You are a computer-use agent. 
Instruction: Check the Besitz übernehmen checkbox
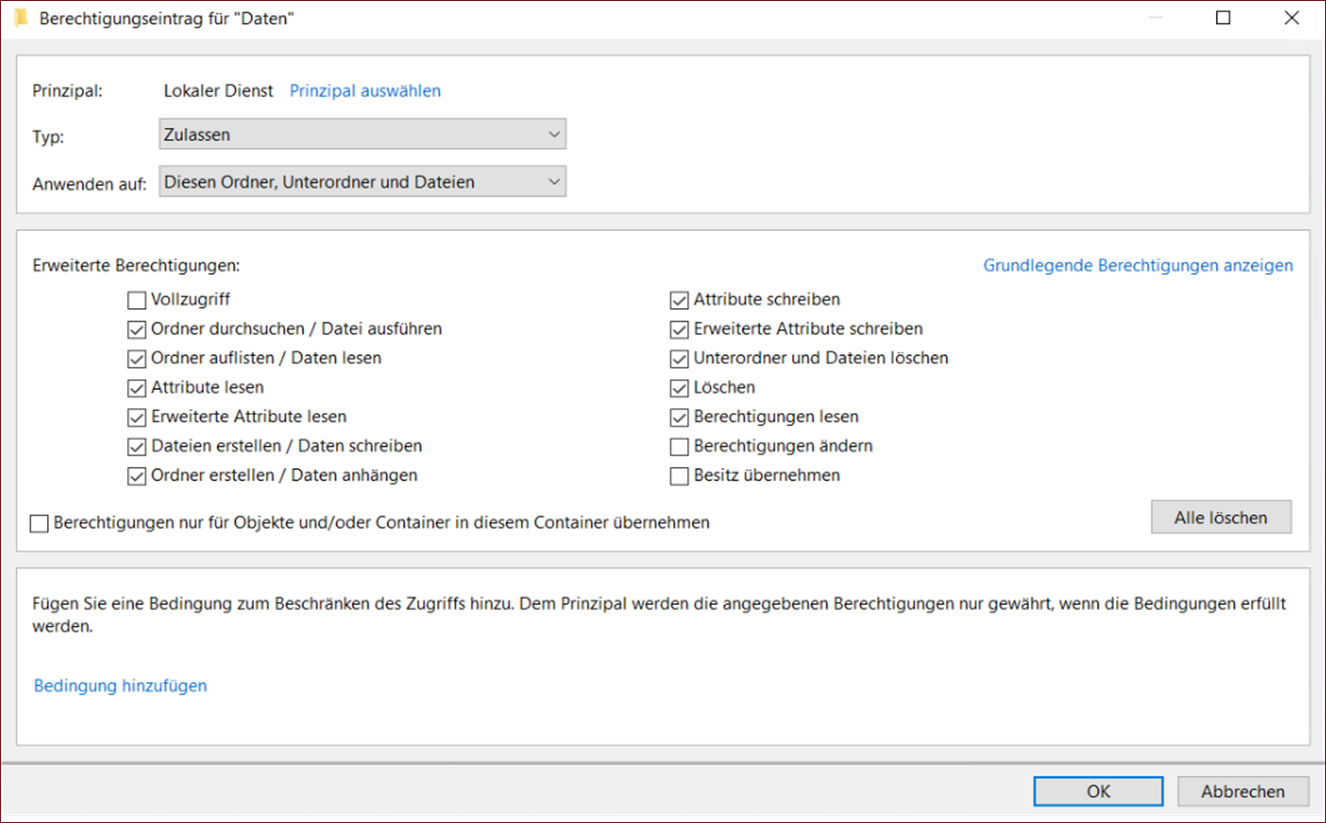click(x=680, y=476)
